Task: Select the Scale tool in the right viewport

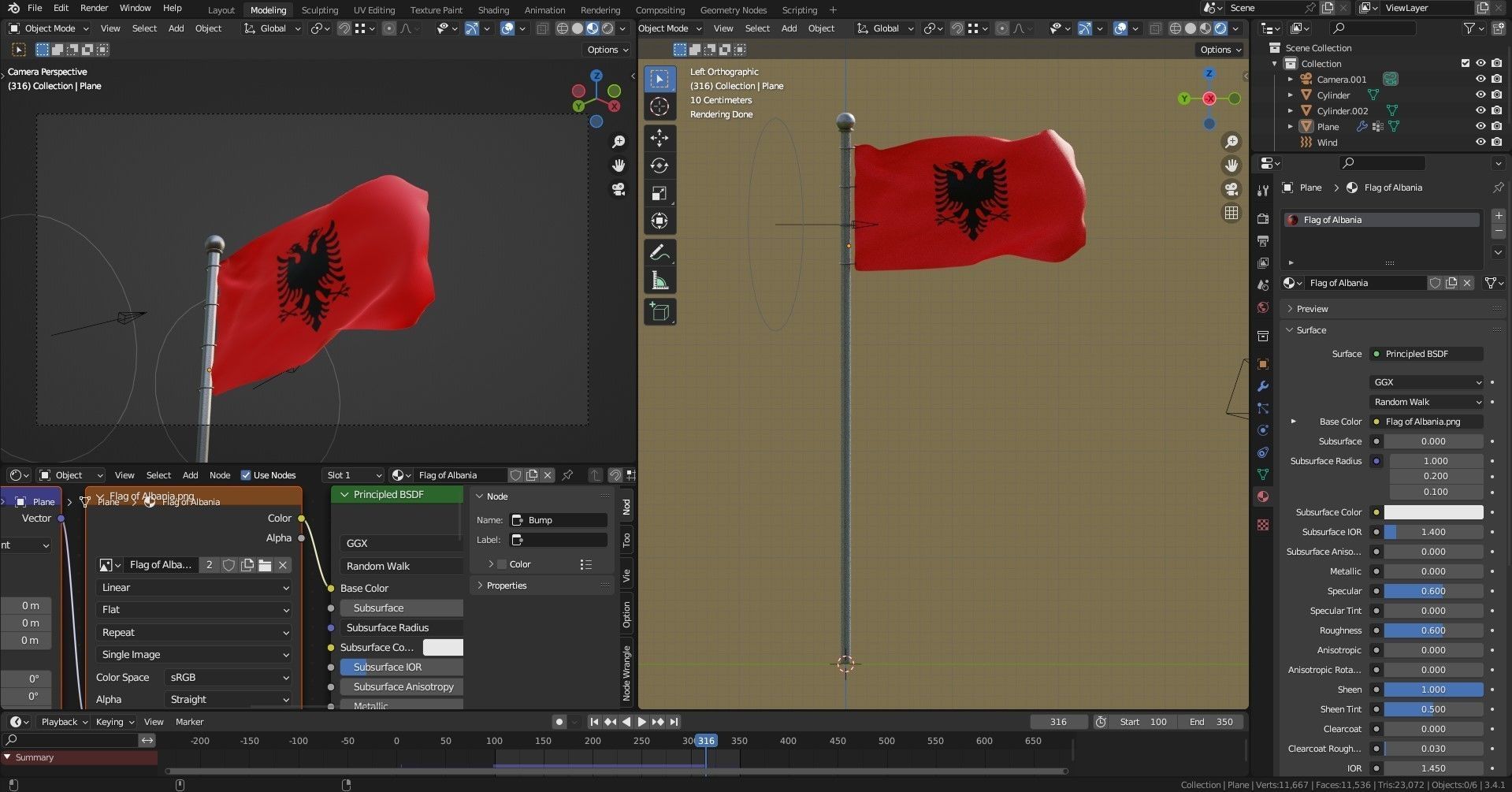Action: click(x=659, y=193)
